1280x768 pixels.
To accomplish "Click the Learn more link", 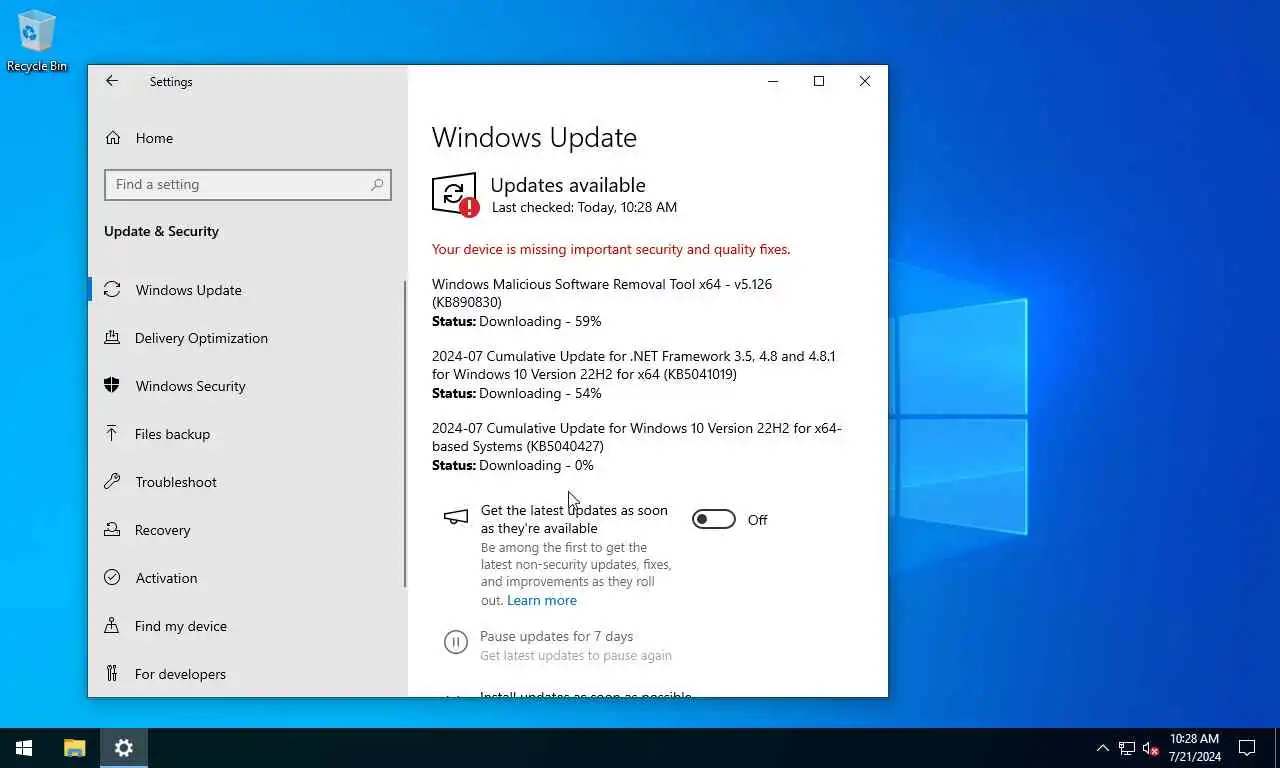I will point(542,601).
